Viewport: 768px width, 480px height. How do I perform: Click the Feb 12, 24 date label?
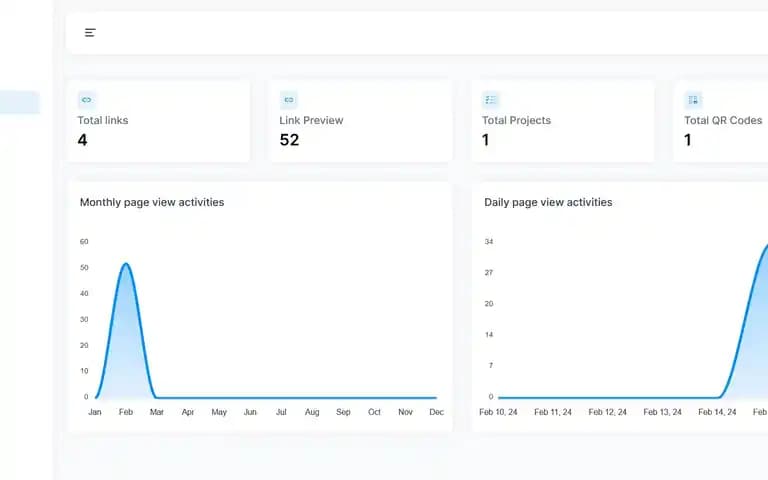(x=608, y=412)
